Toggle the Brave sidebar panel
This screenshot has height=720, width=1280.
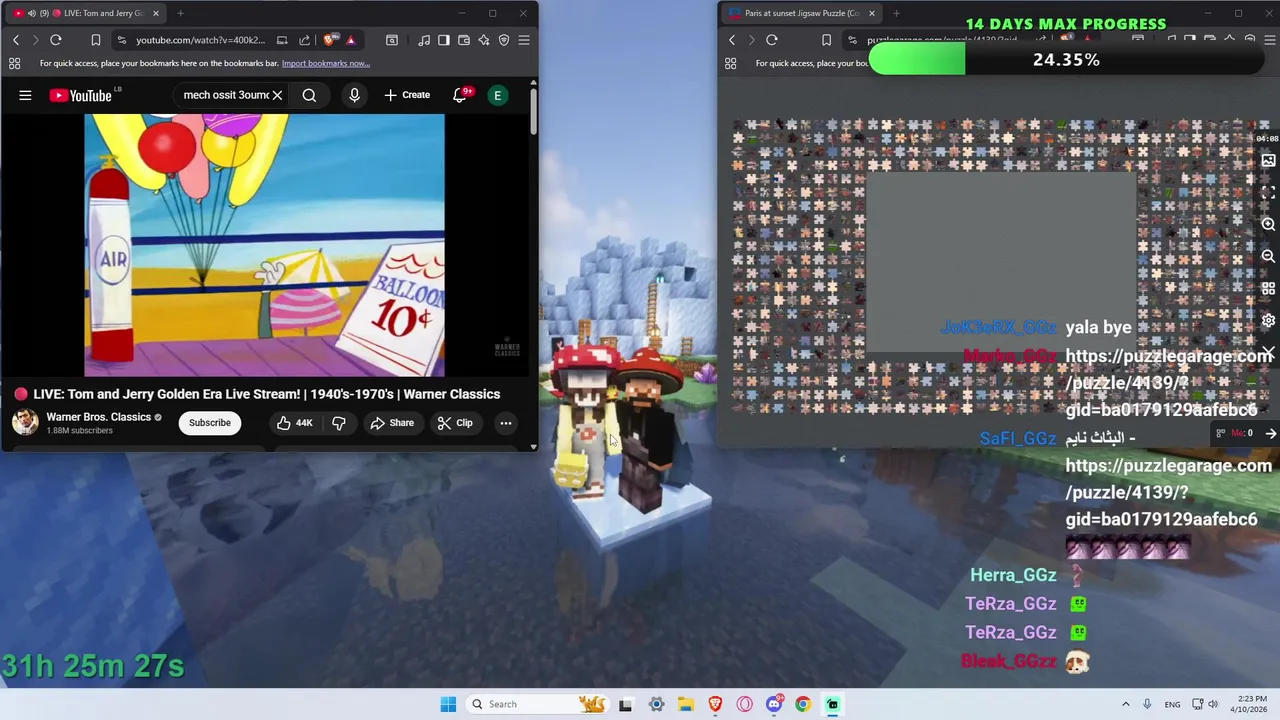[x=444, y=40]
